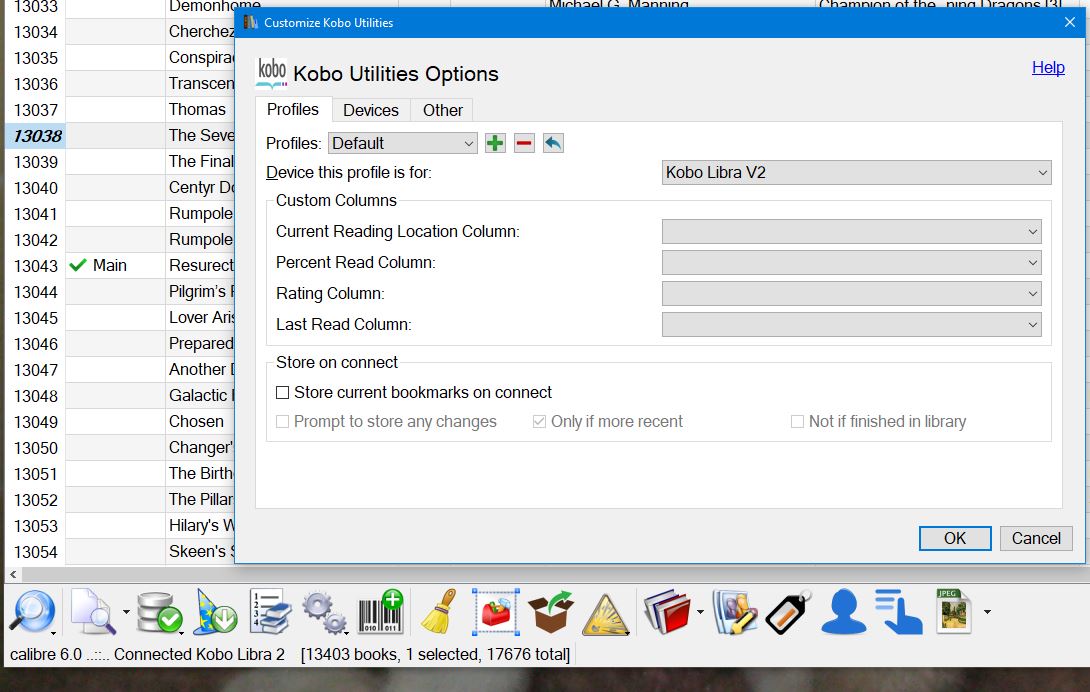This screenshot has width=1090, height=692.
Task: Click the Thomas title in row 13037
Action: point(197,110)
